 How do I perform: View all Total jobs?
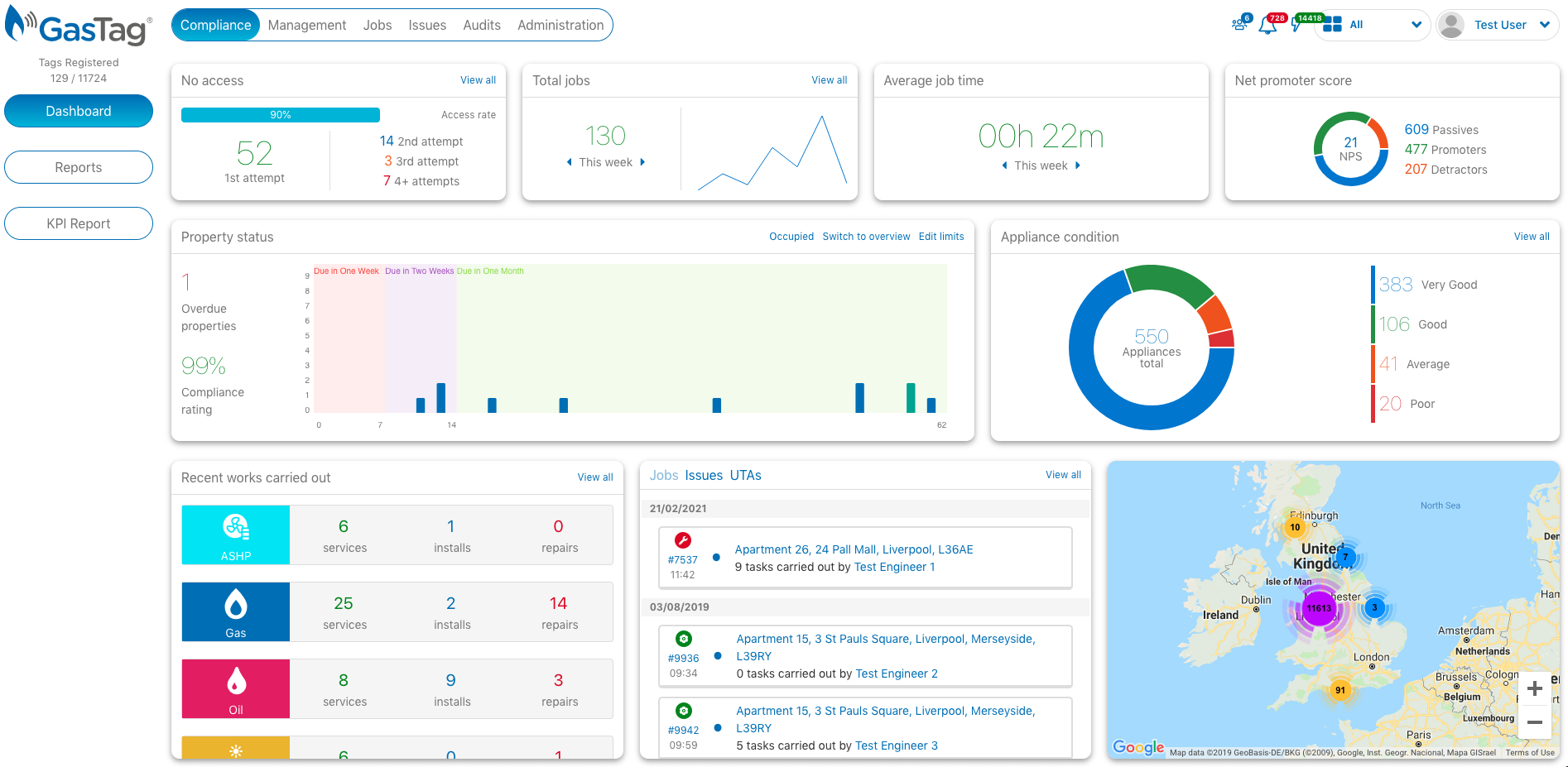click(x=830, y=80)
